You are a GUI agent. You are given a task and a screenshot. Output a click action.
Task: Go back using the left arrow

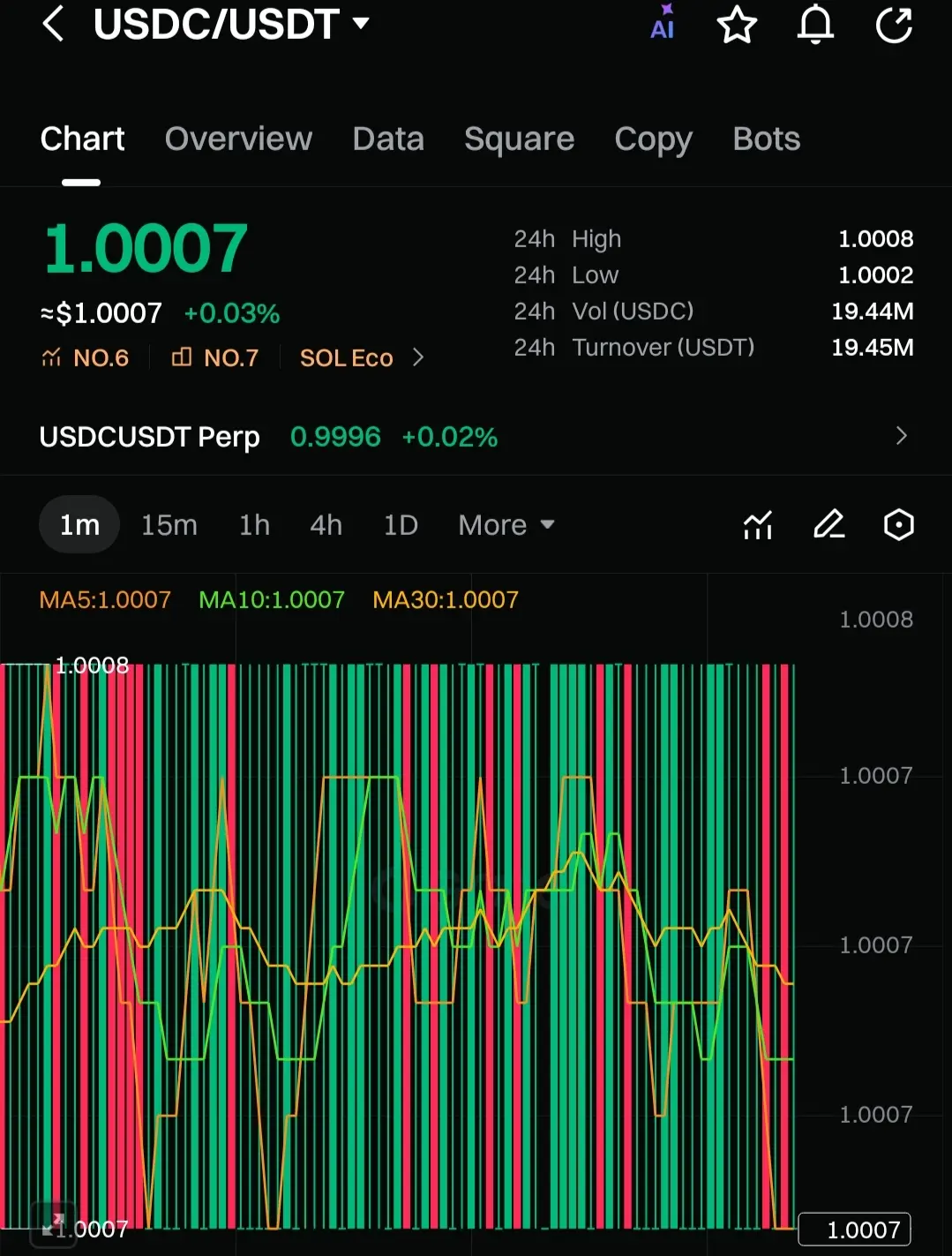[x=53, y=24]
